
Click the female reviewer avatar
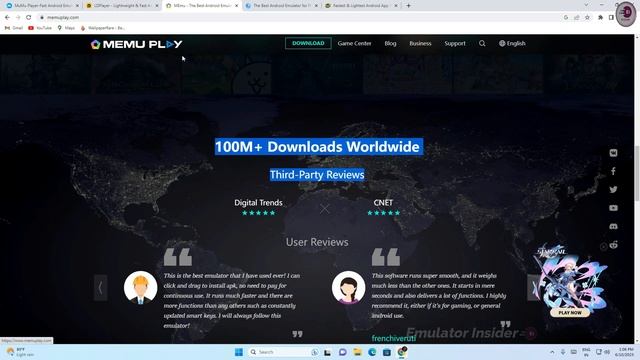[x=348, y=288]
